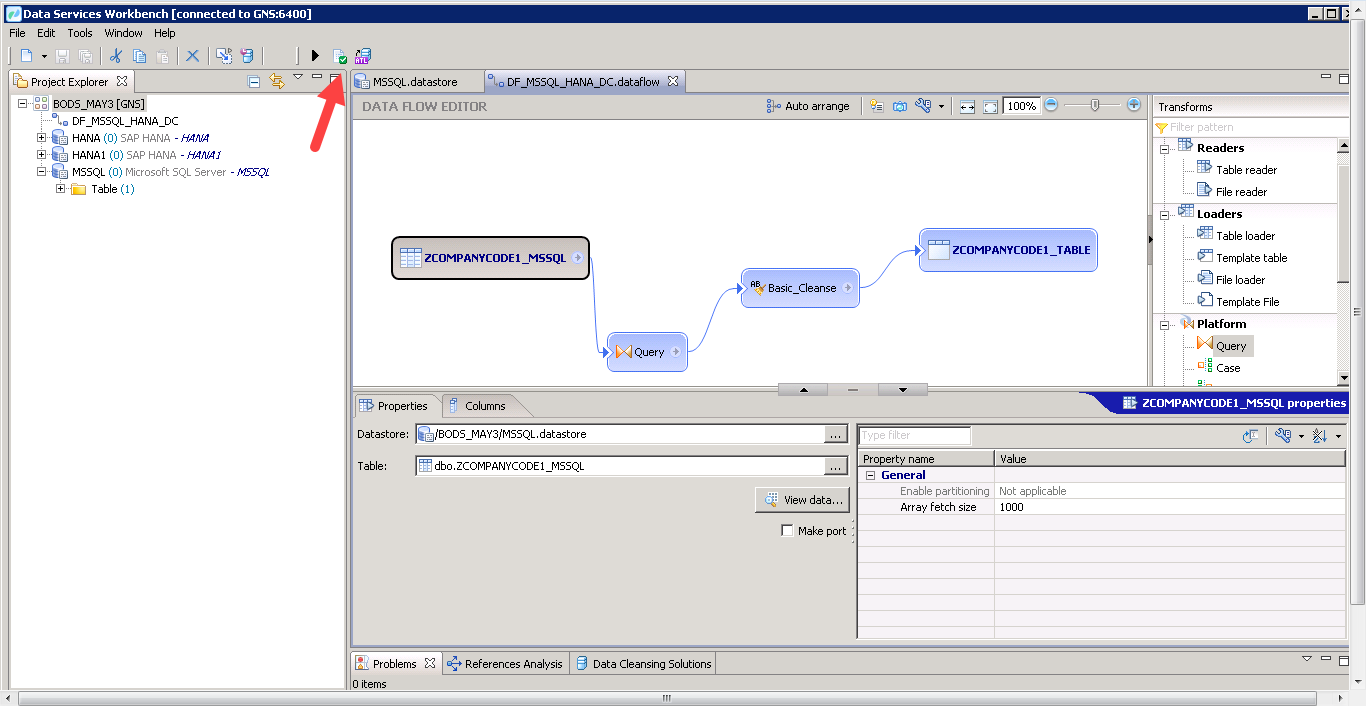Click the Fit to window icon
The width and height of the screenshot is (1366, 706).
(990, 106)
